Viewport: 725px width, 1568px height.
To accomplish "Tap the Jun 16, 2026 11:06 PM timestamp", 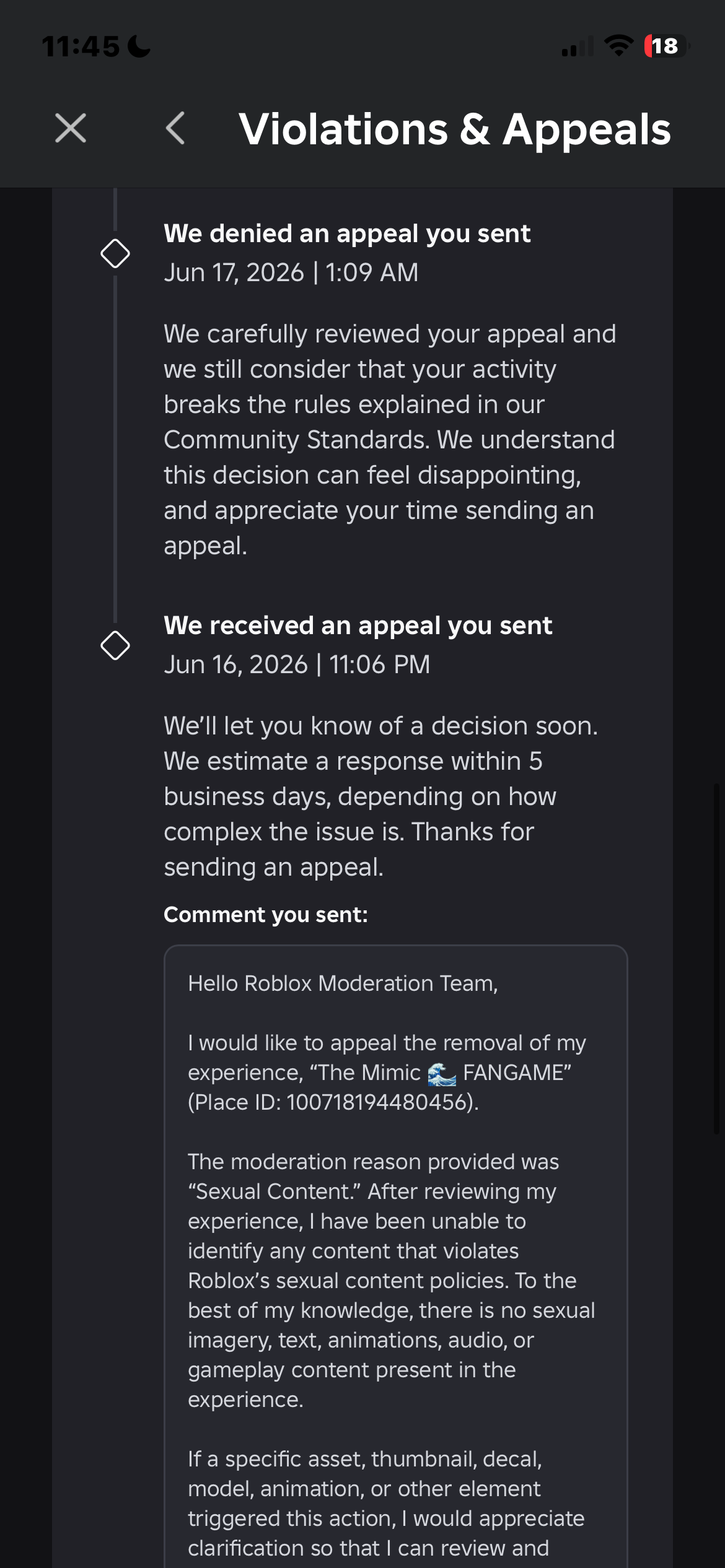I will 297,664.
